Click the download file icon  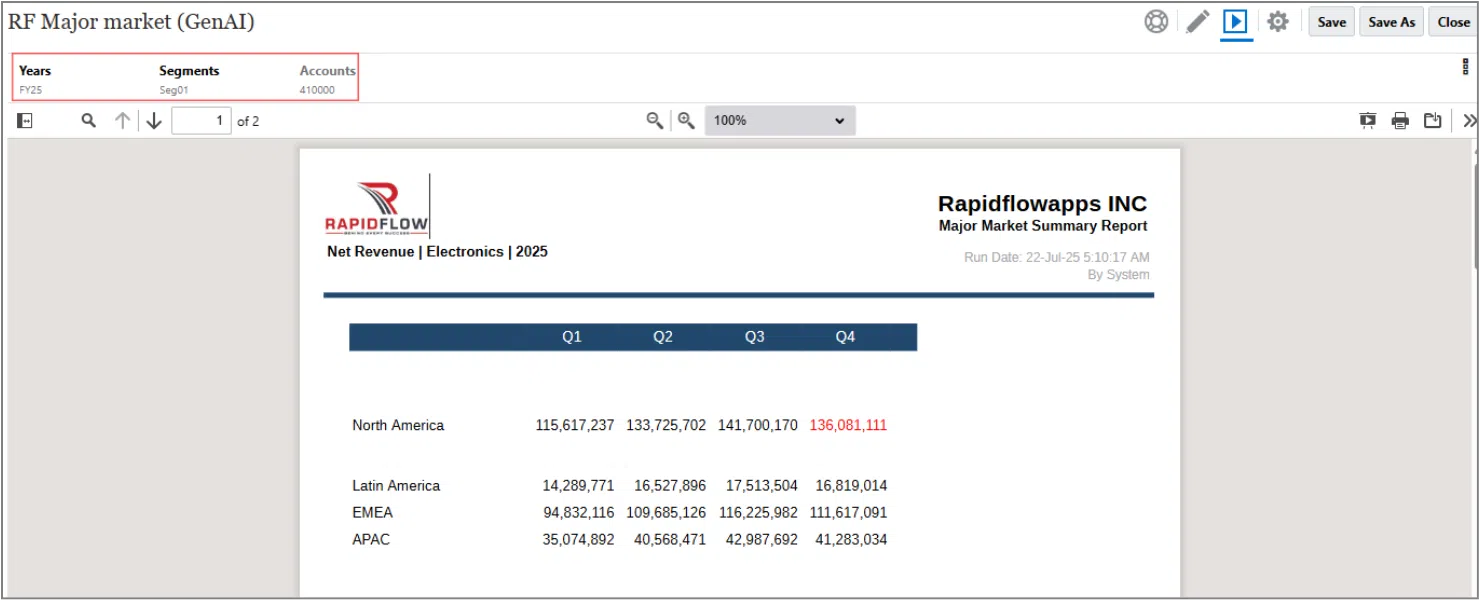click(1433, 121)
